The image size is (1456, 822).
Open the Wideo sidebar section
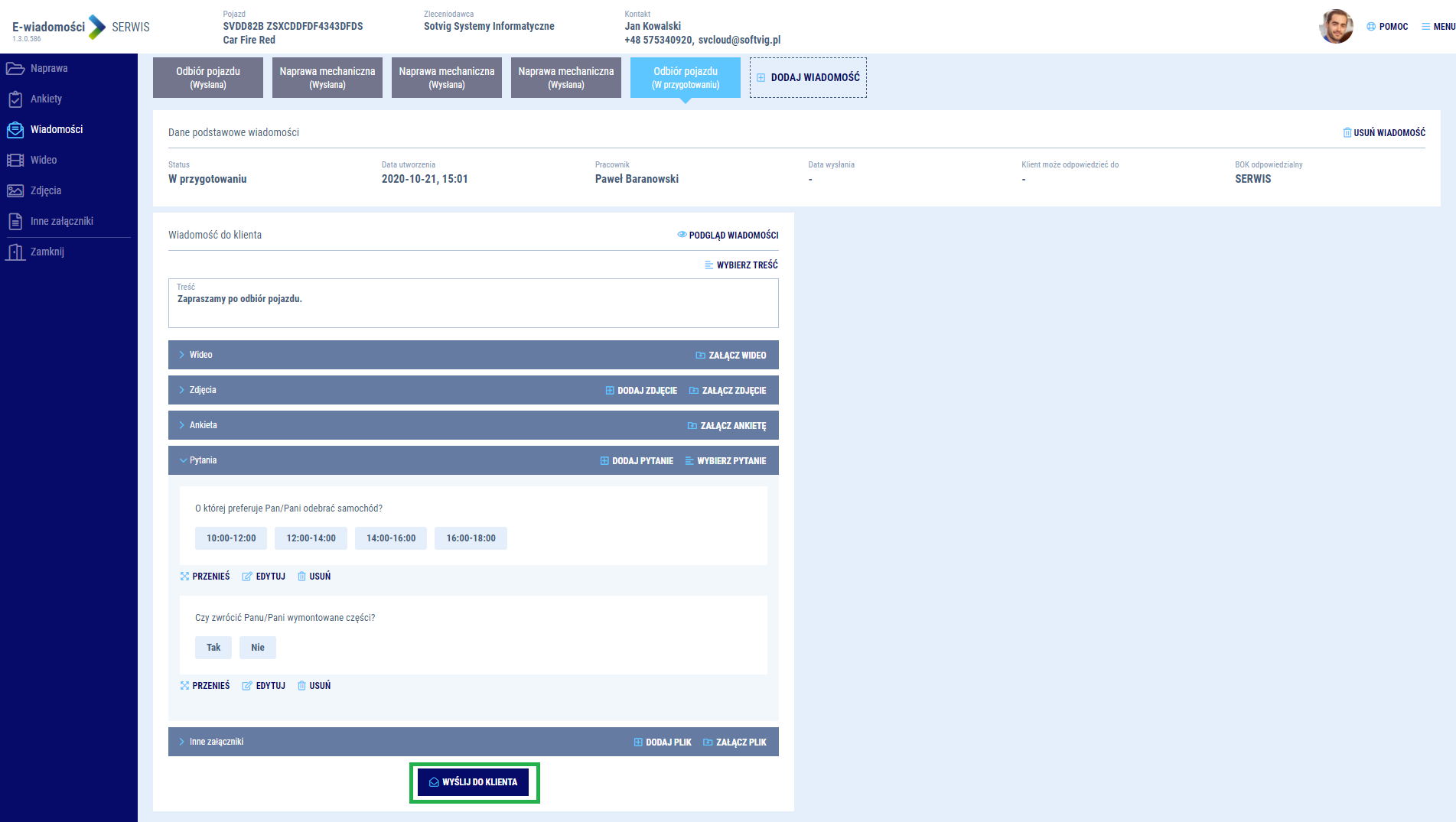click(43, 160)
